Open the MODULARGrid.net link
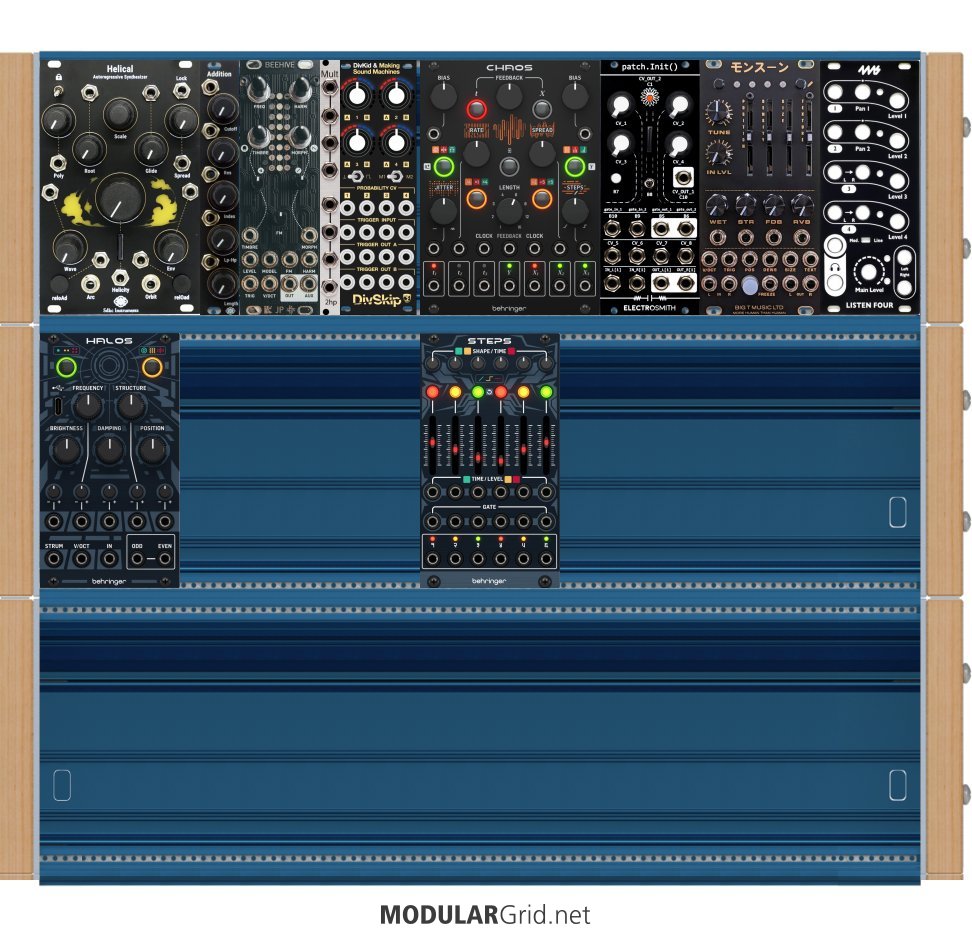The width and height of the screenshot is (972, 936). pyautogui.click(x=485, y=915)
